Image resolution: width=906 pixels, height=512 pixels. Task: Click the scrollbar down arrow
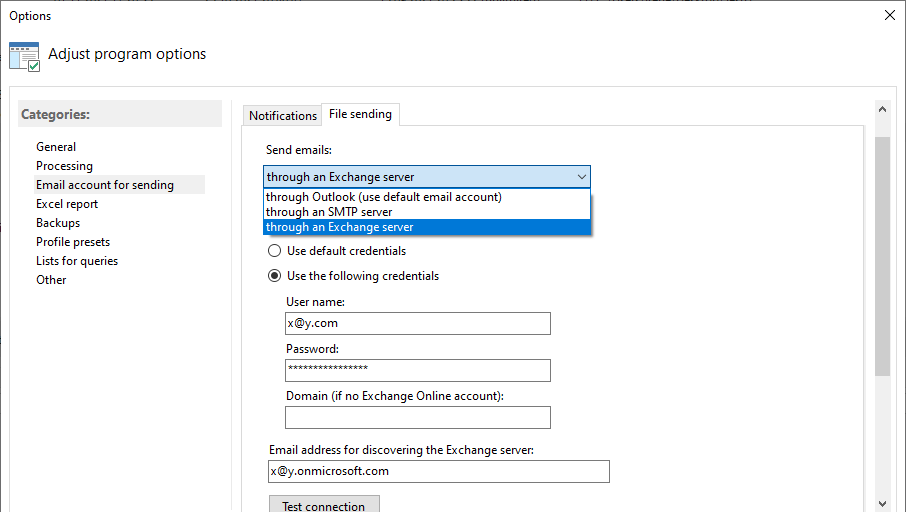tap(882, 504)
